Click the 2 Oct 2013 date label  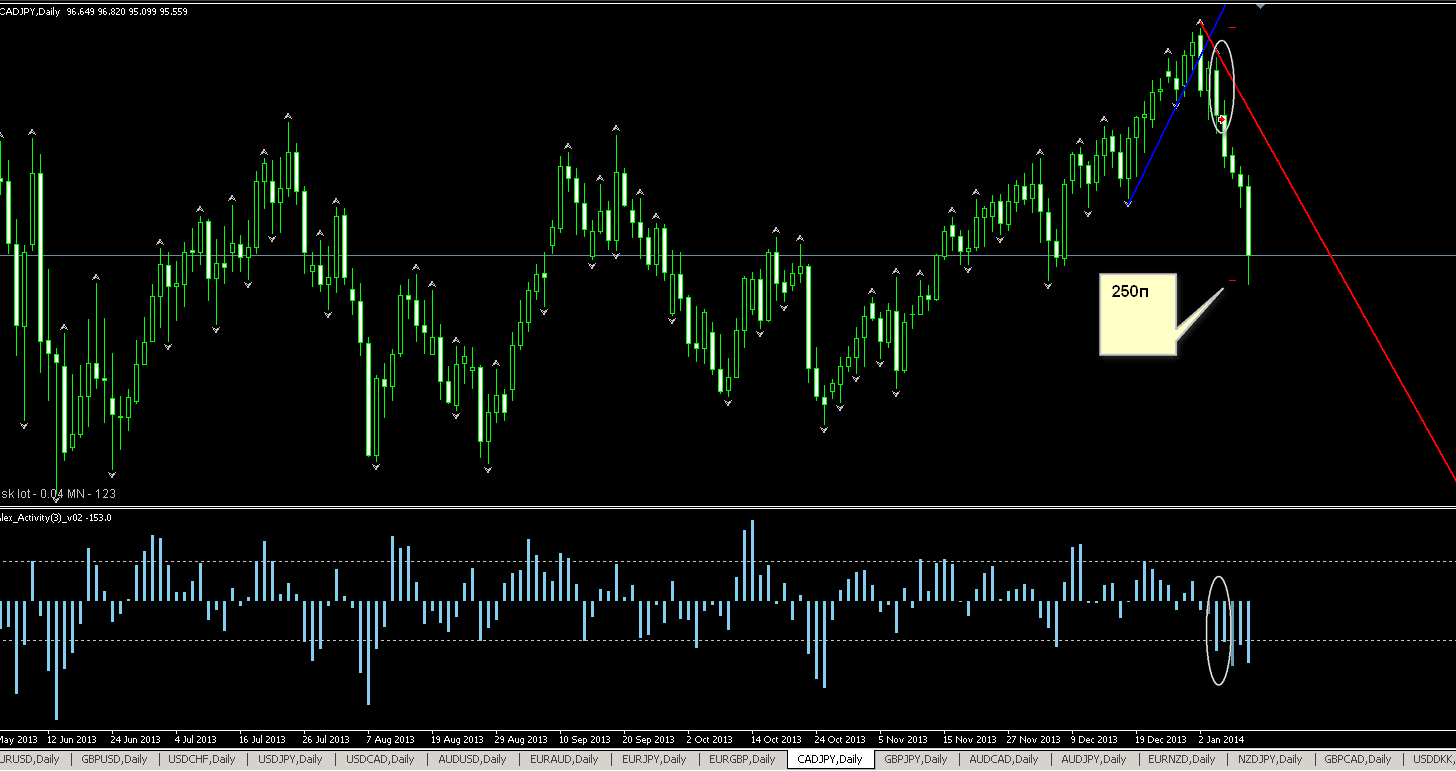pyautogui.click(x=709, y=740)
